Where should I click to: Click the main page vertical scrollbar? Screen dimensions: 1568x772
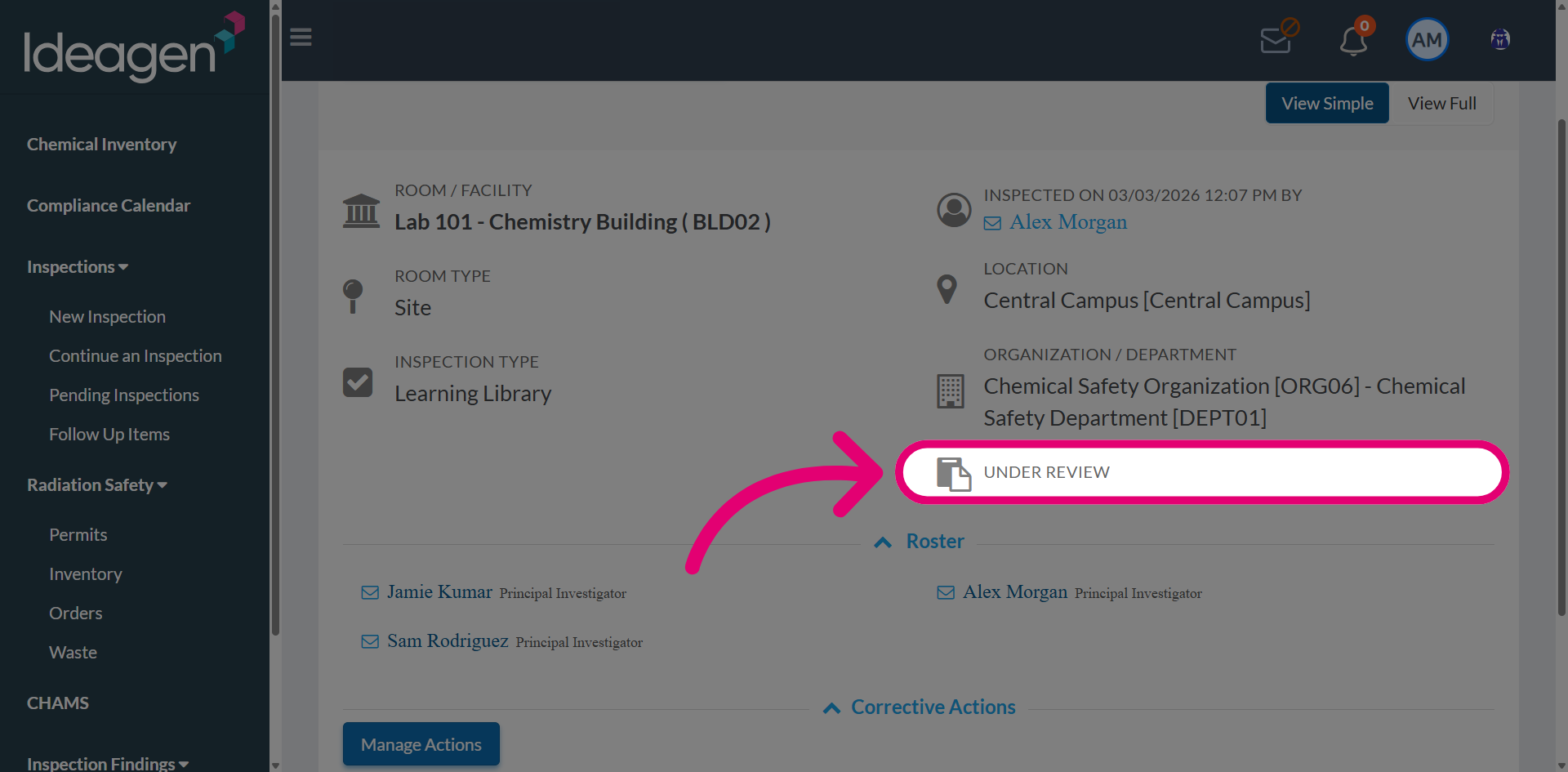tap(1561, 368)
